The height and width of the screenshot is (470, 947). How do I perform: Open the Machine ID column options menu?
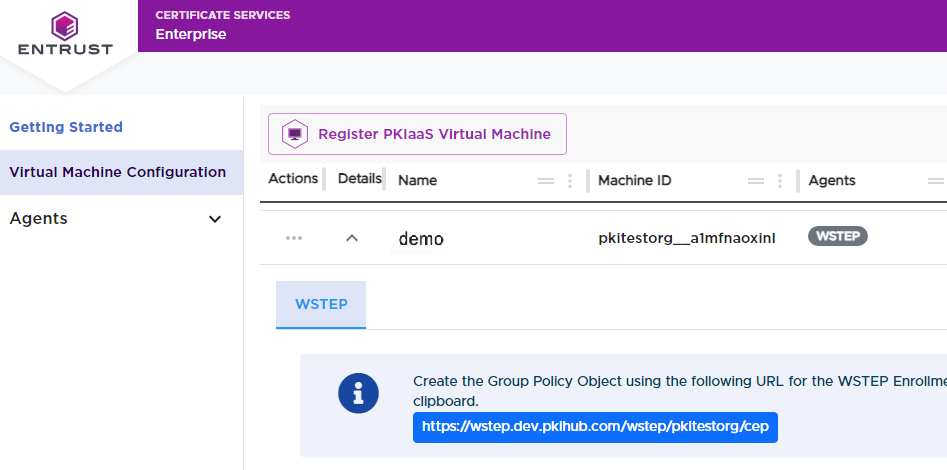780,181
